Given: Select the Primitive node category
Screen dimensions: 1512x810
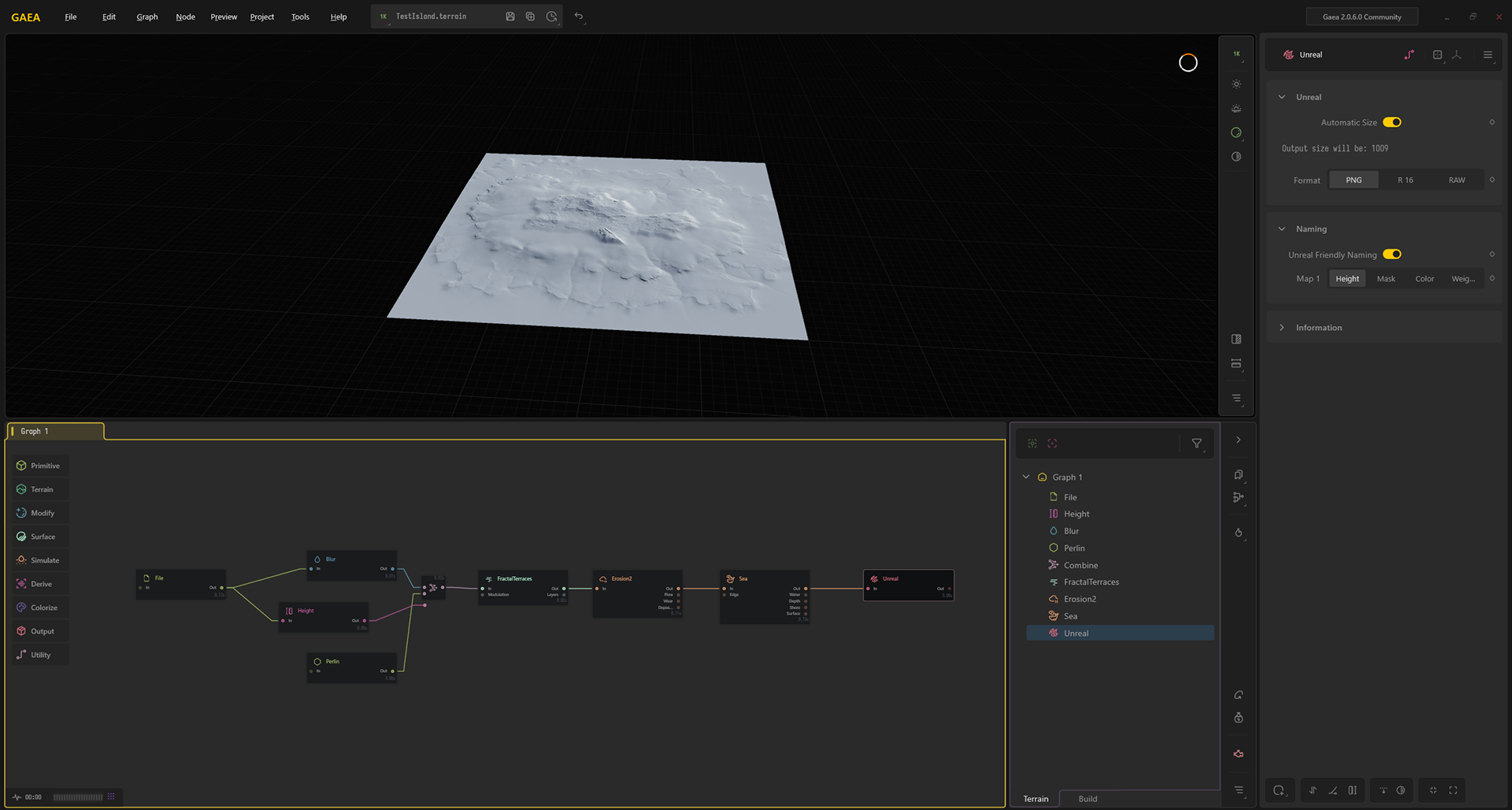Looking at the screenshot, I should tap(39, 466).
